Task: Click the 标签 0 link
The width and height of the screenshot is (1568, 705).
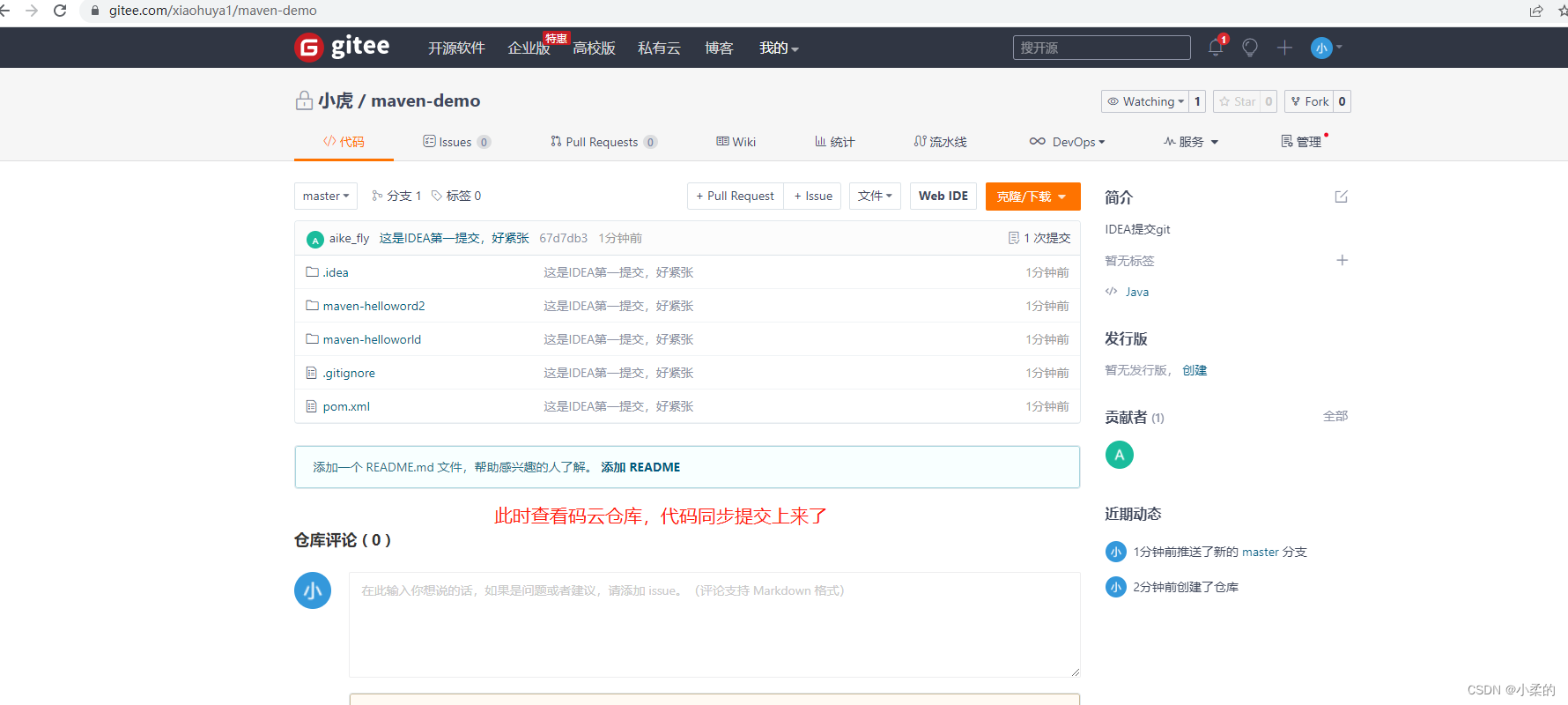Action: 455,196
